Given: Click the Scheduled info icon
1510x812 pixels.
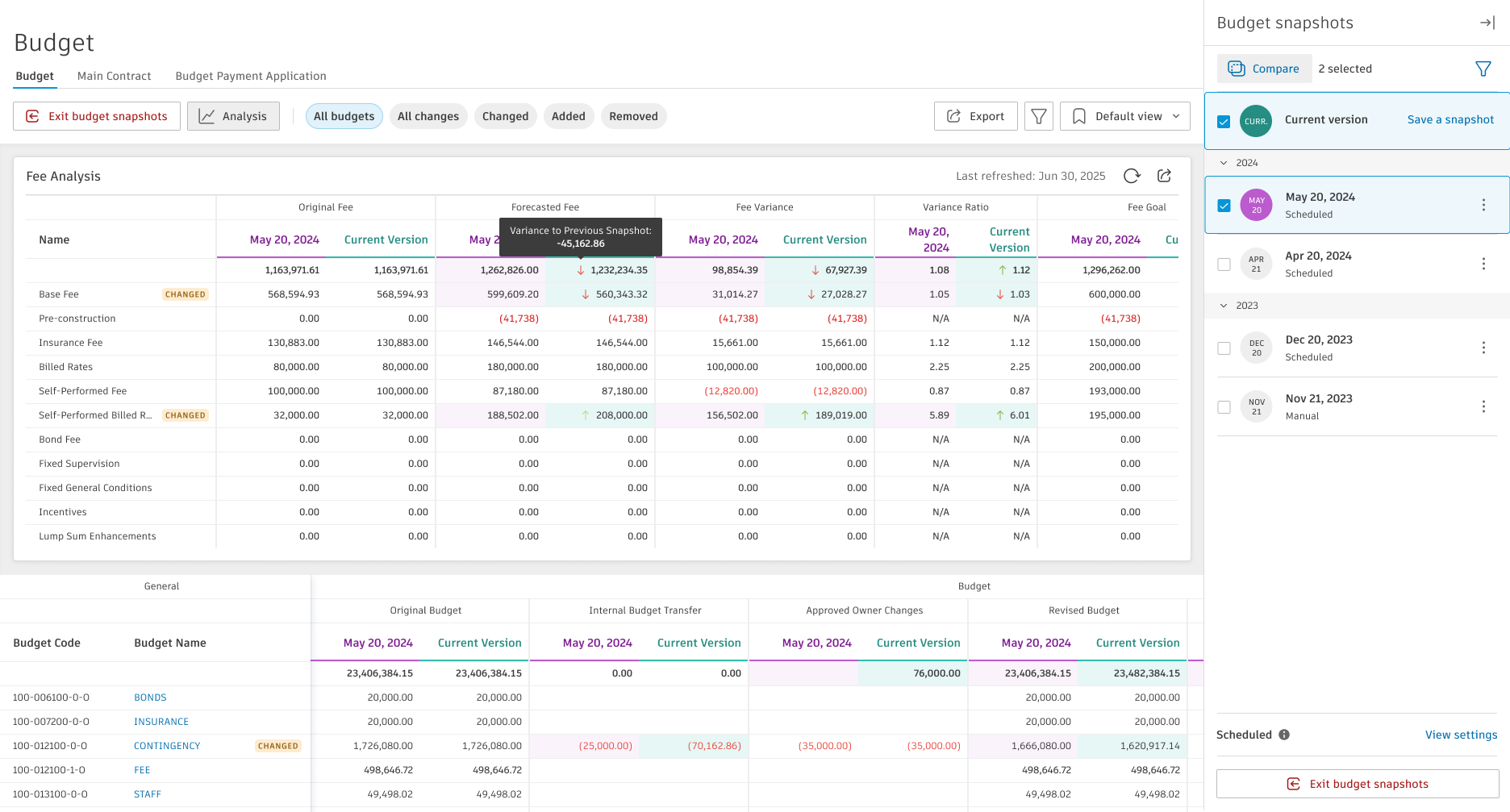Looking at the screenshot, I should click(x=1284, y=735).
